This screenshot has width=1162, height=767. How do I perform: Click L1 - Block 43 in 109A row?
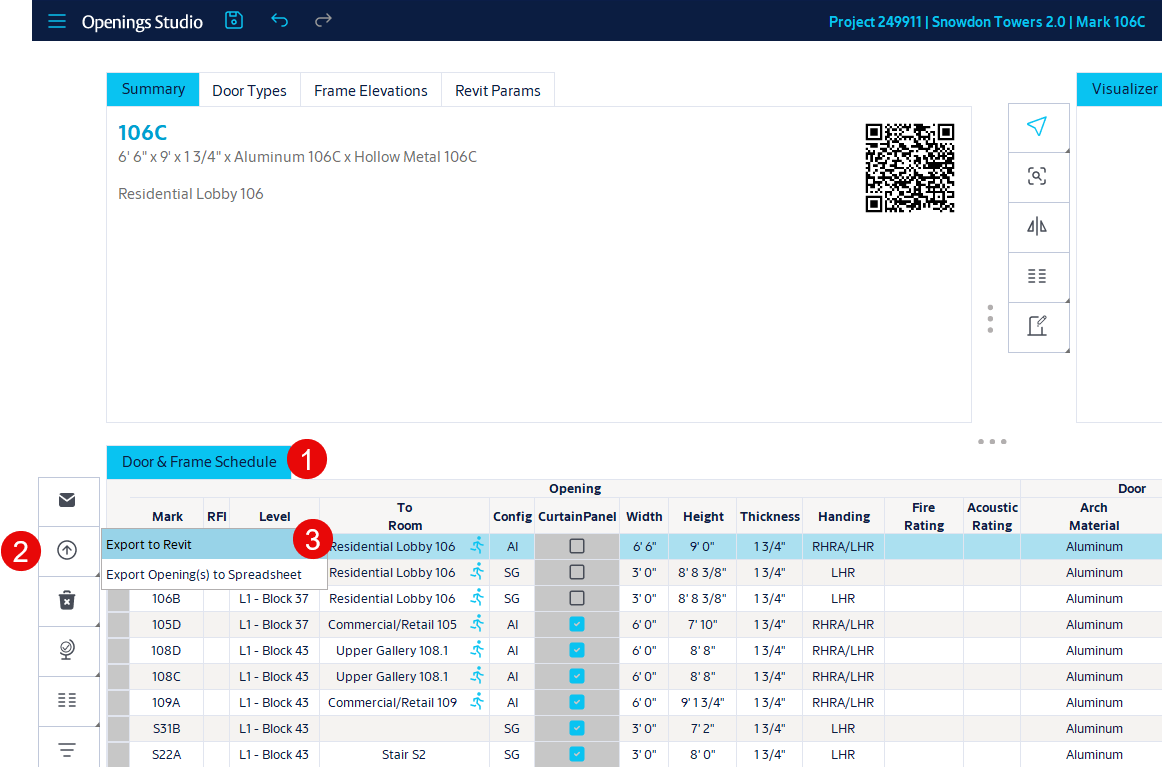[x=273, y=702]
